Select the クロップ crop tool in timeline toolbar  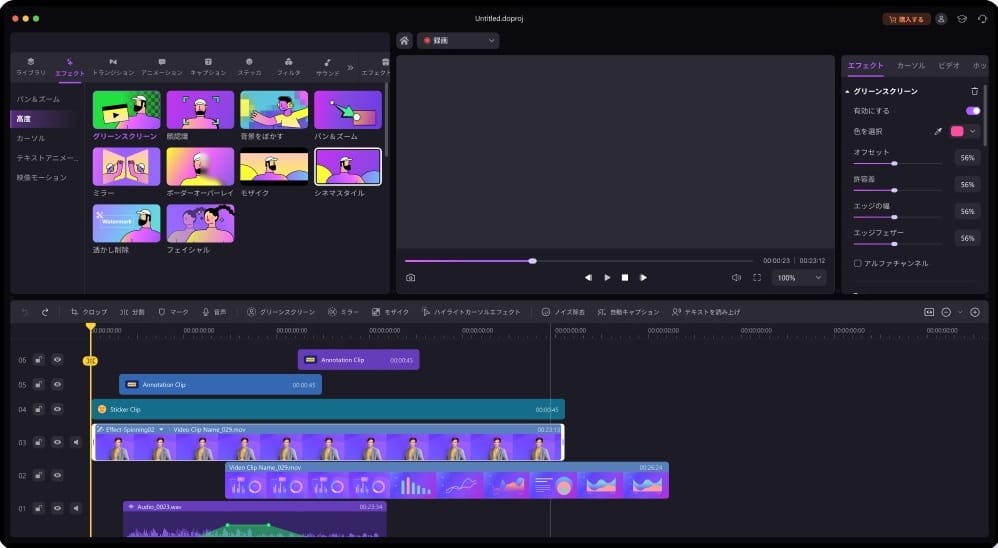[x=88, y=312]
